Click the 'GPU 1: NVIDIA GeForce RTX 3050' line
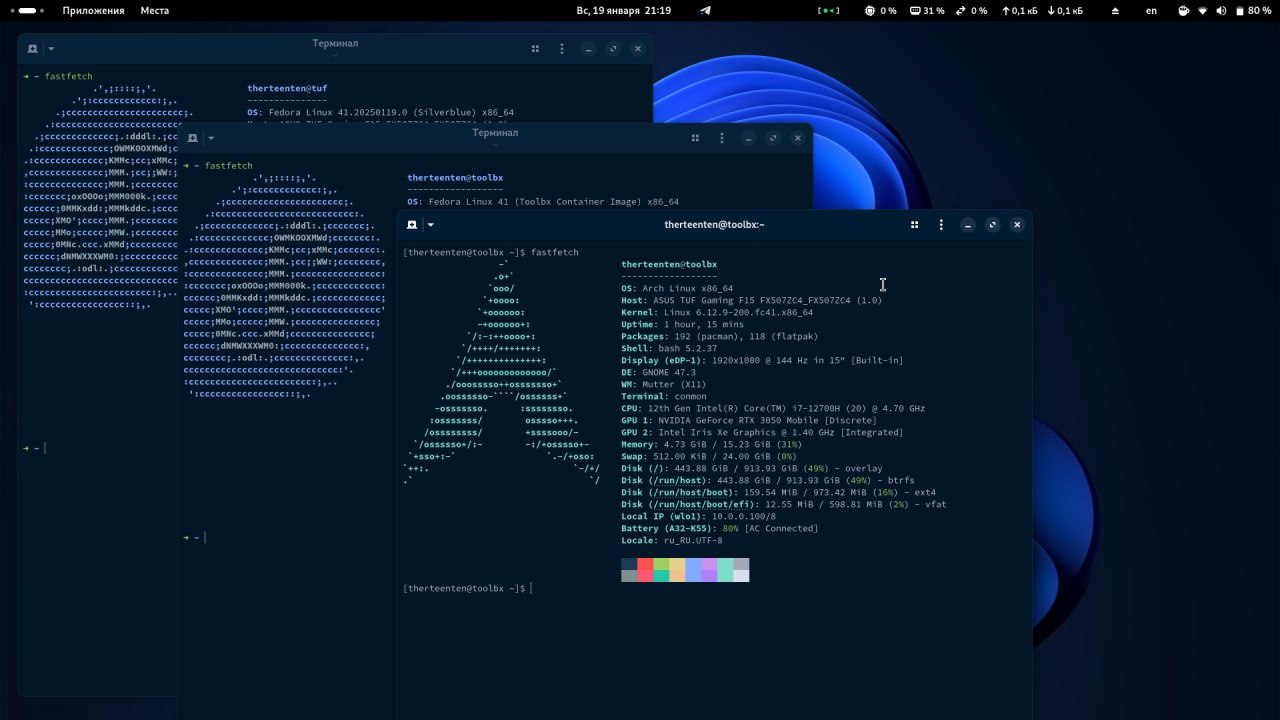 (x=749, y=421)
